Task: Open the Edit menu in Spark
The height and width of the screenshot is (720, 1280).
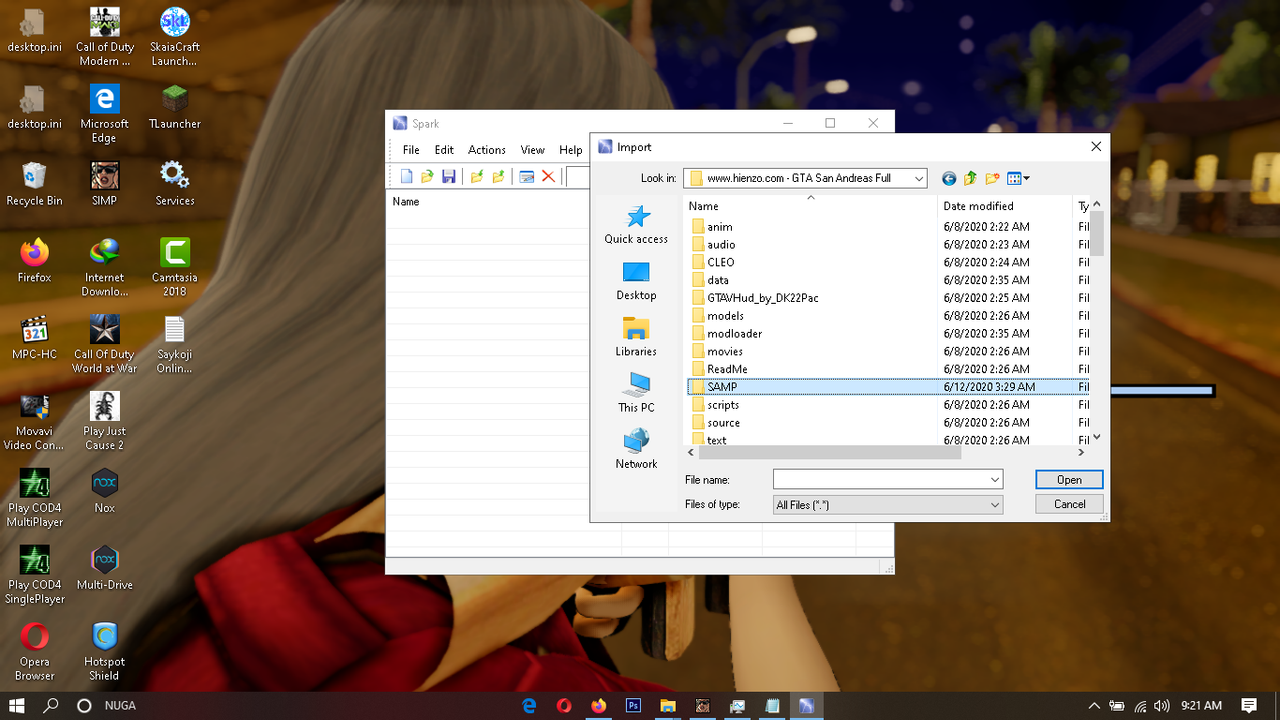Action: point(444,150)
